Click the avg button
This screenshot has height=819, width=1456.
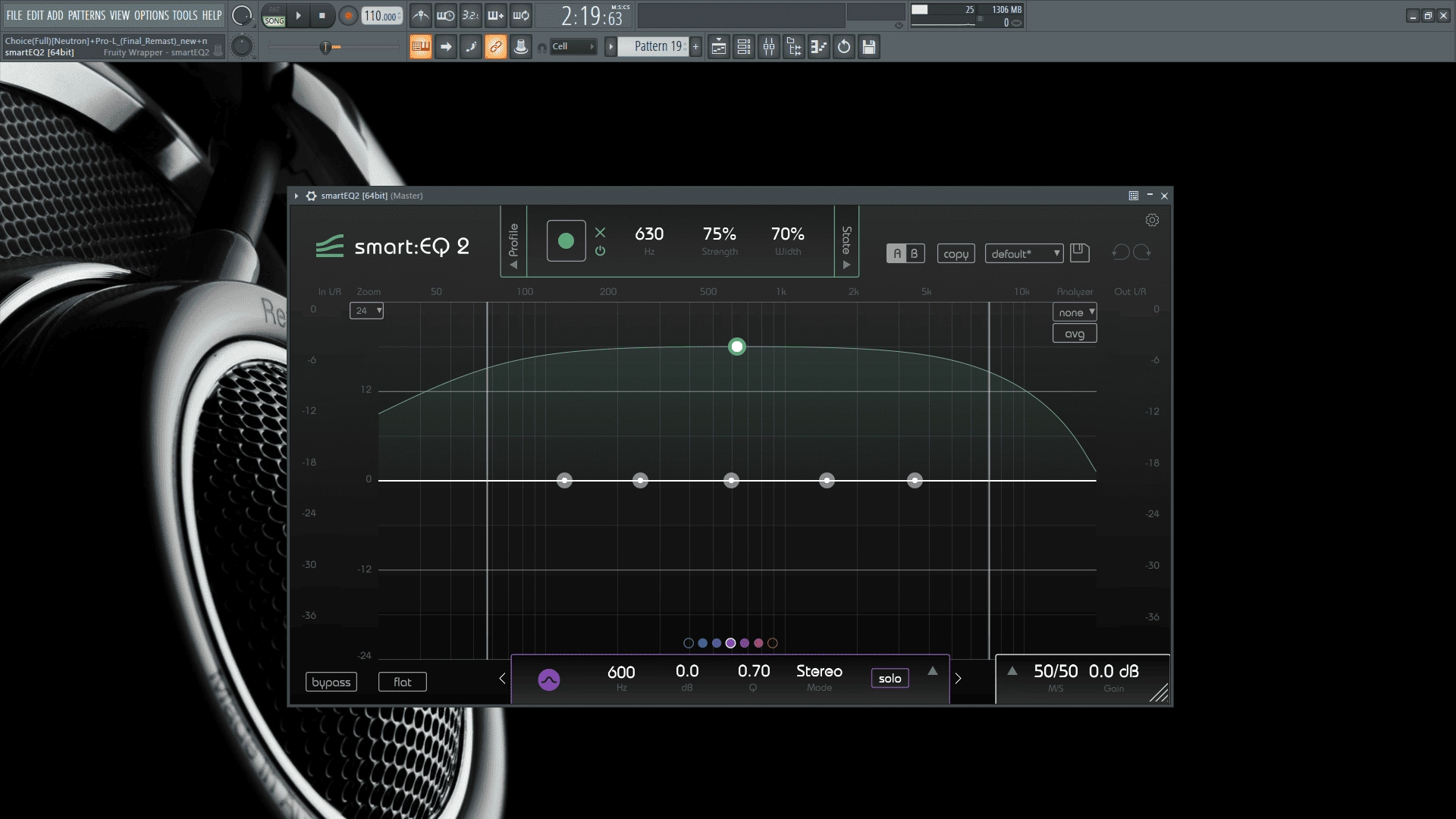tap(1075, 334)
